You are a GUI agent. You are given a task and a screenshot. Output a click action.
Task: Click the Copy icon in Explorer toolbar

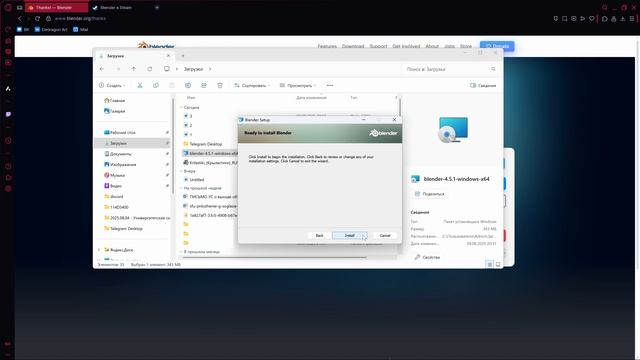pos(156,85)
